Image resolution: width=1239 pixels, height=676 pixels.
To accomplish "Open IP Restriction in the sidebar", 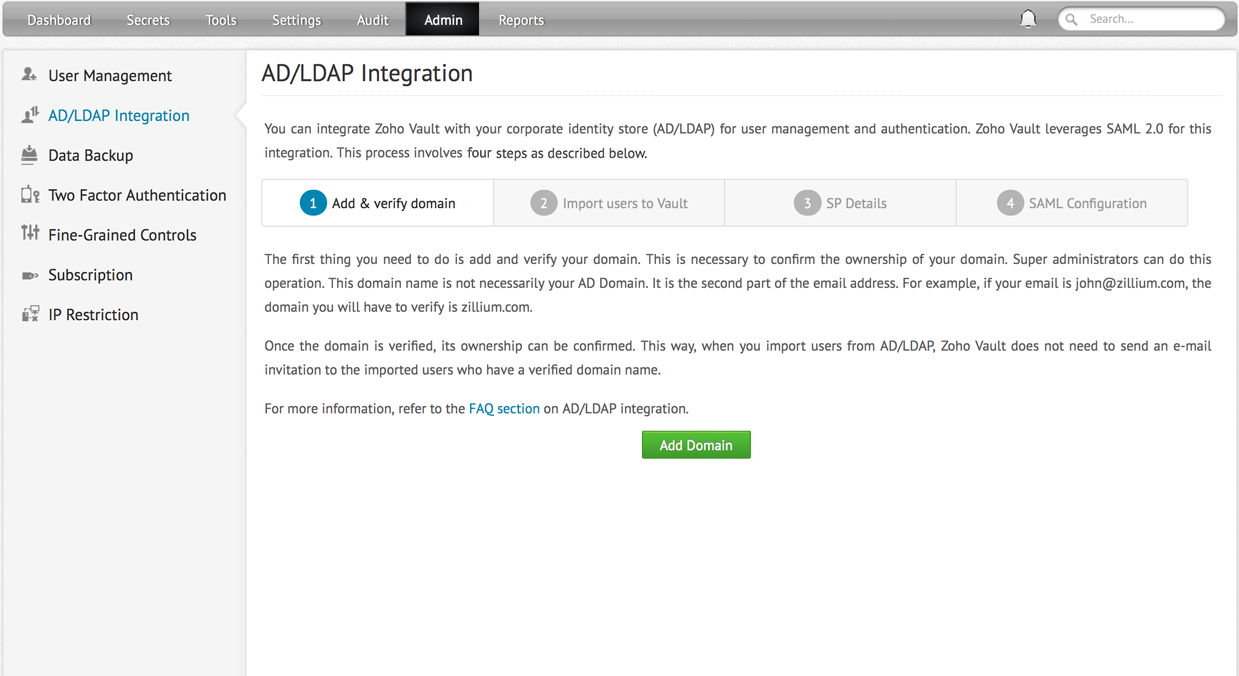I will tap(93, 315).
